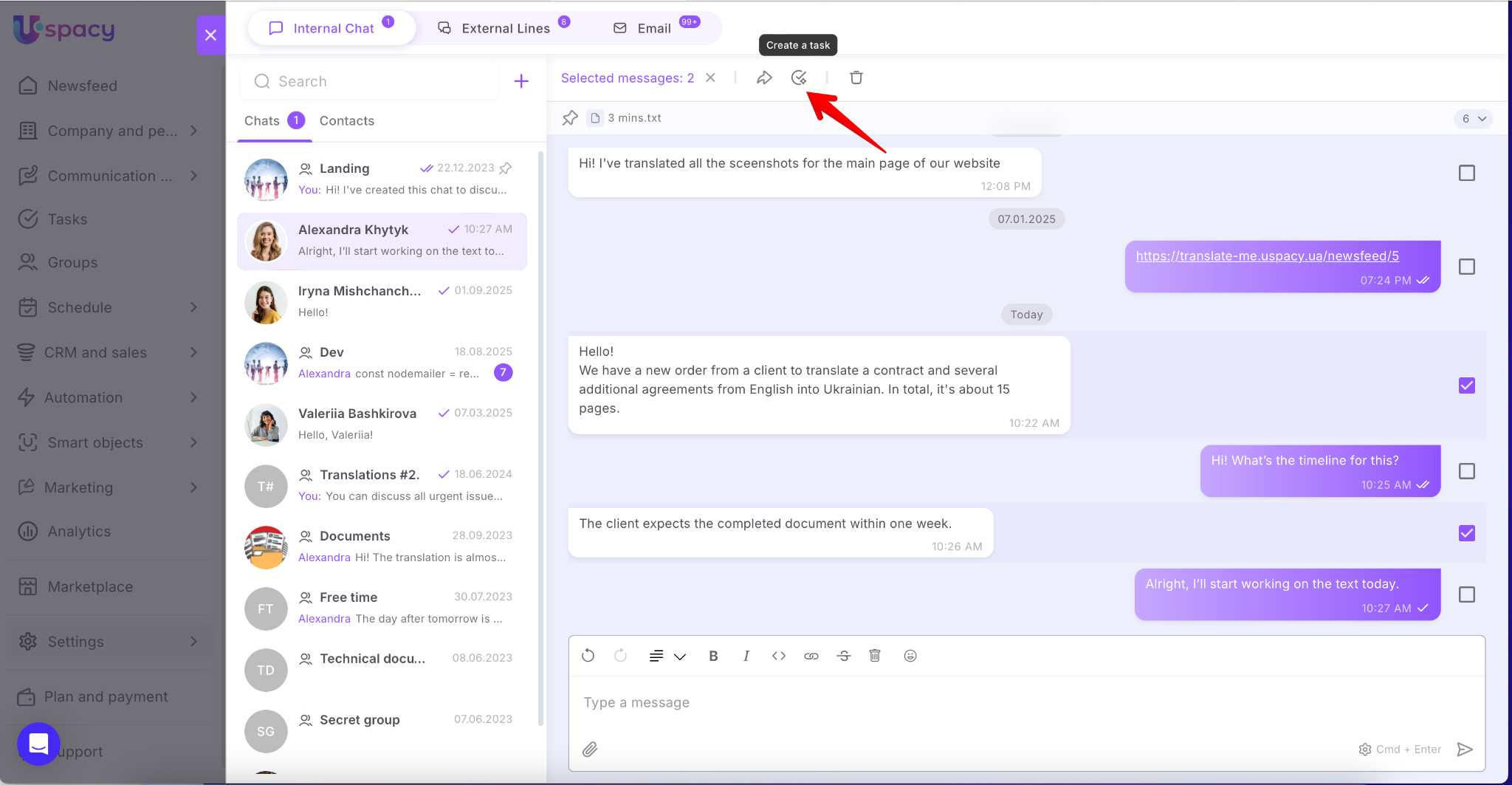1512x785 pixels.
Task: Check the 'Alright, I'll start working' message box
Action: 1466,594
